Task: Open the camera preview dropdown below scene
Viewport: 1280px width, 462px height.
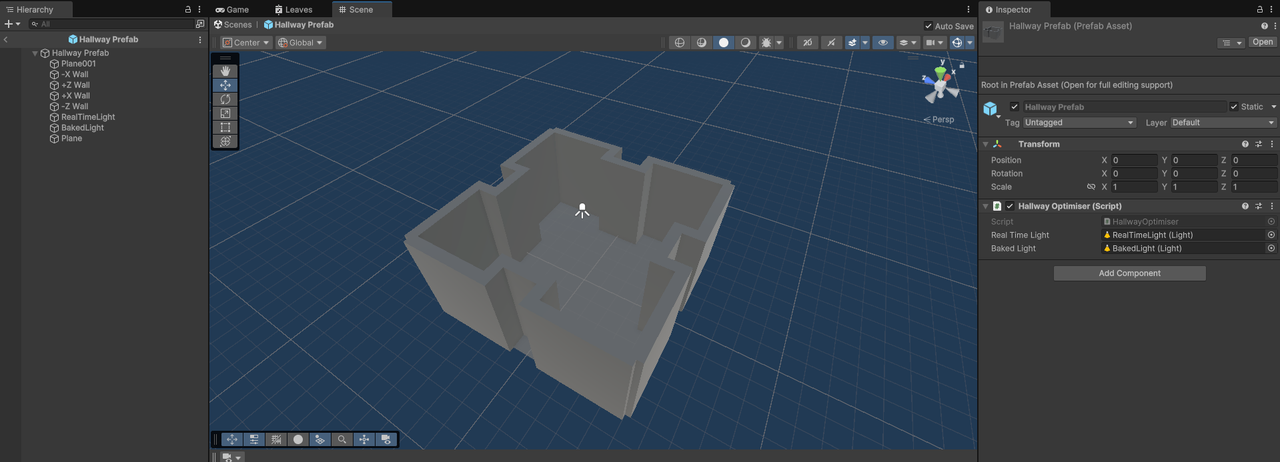Action: point(232,457)
